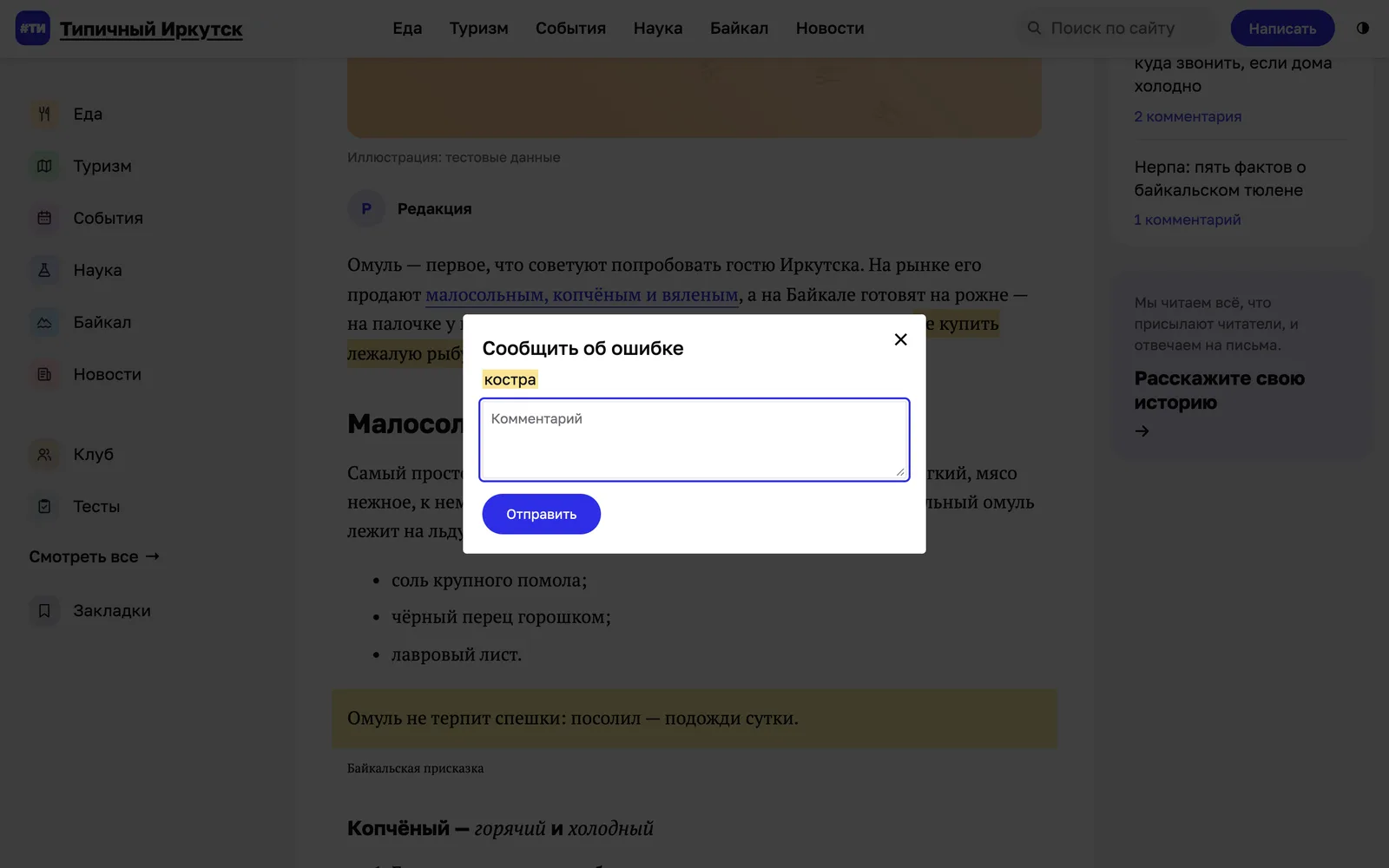1389x868 pixels.
Task: Open the 2 комментария link
Action: (1188, 116)
